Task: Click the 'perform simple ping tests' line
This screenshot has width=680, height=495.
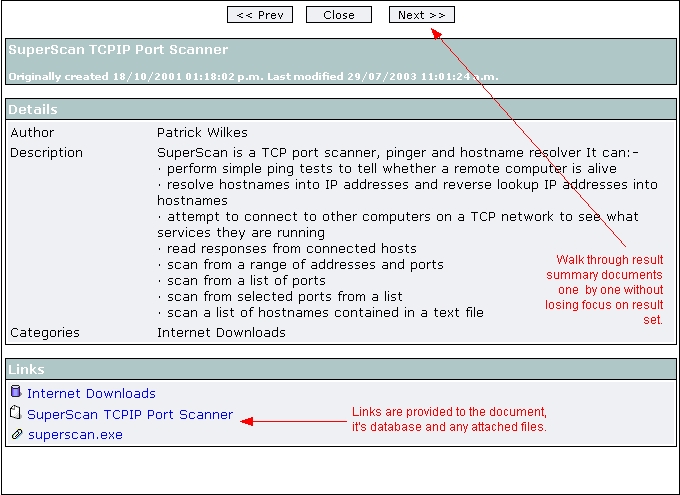Action: (387, 169)
